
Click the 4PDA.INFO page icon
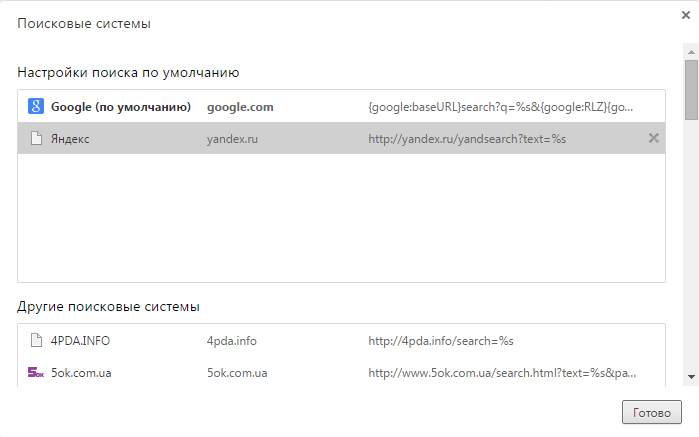pos(35,341)
